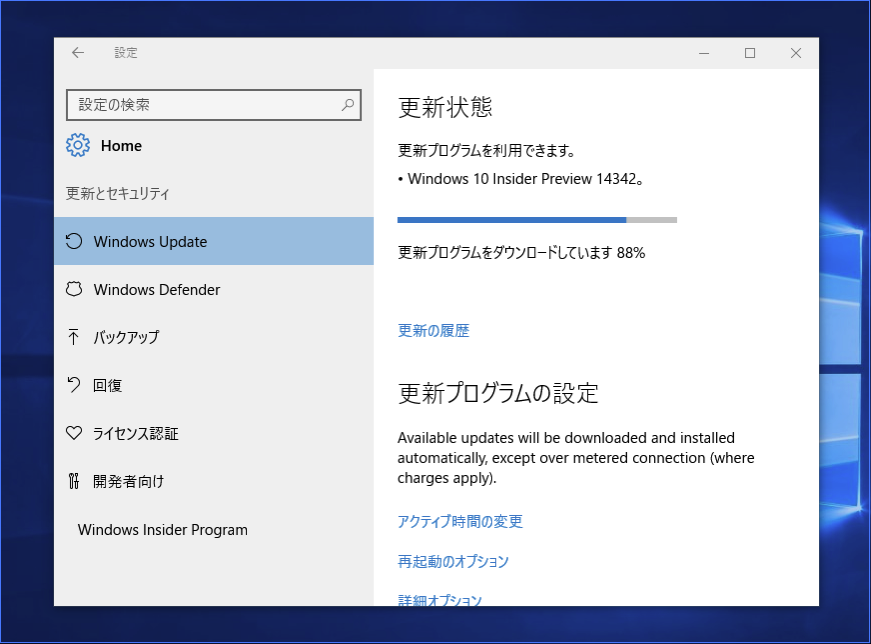Image resolution: width=871 pixels, height=644 pixels.
Task: Click the Home gear icon
Action: (78, 145)
